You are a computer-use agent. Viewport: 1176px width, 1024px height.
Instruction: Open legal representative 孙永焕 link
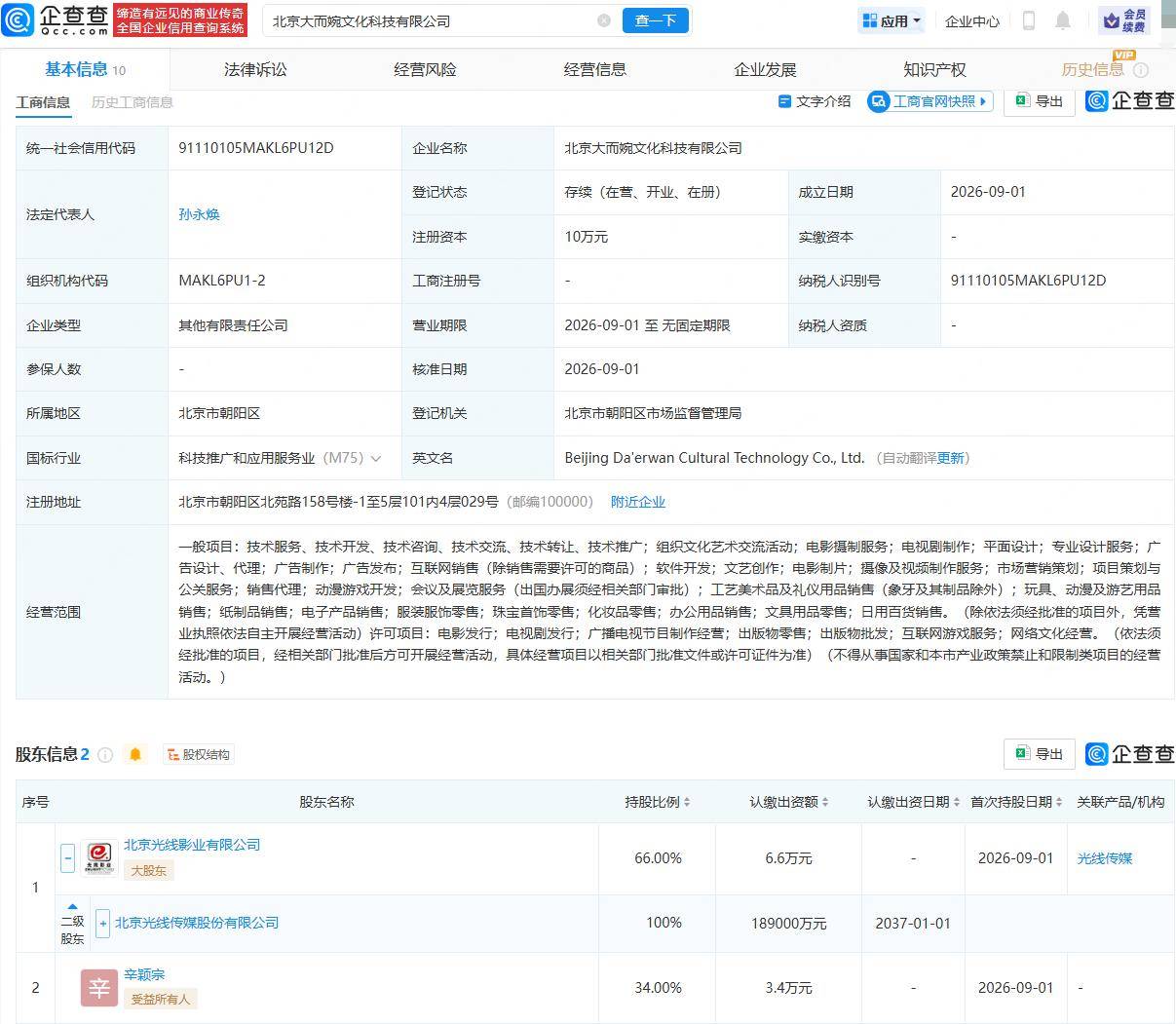click(199, 214)
